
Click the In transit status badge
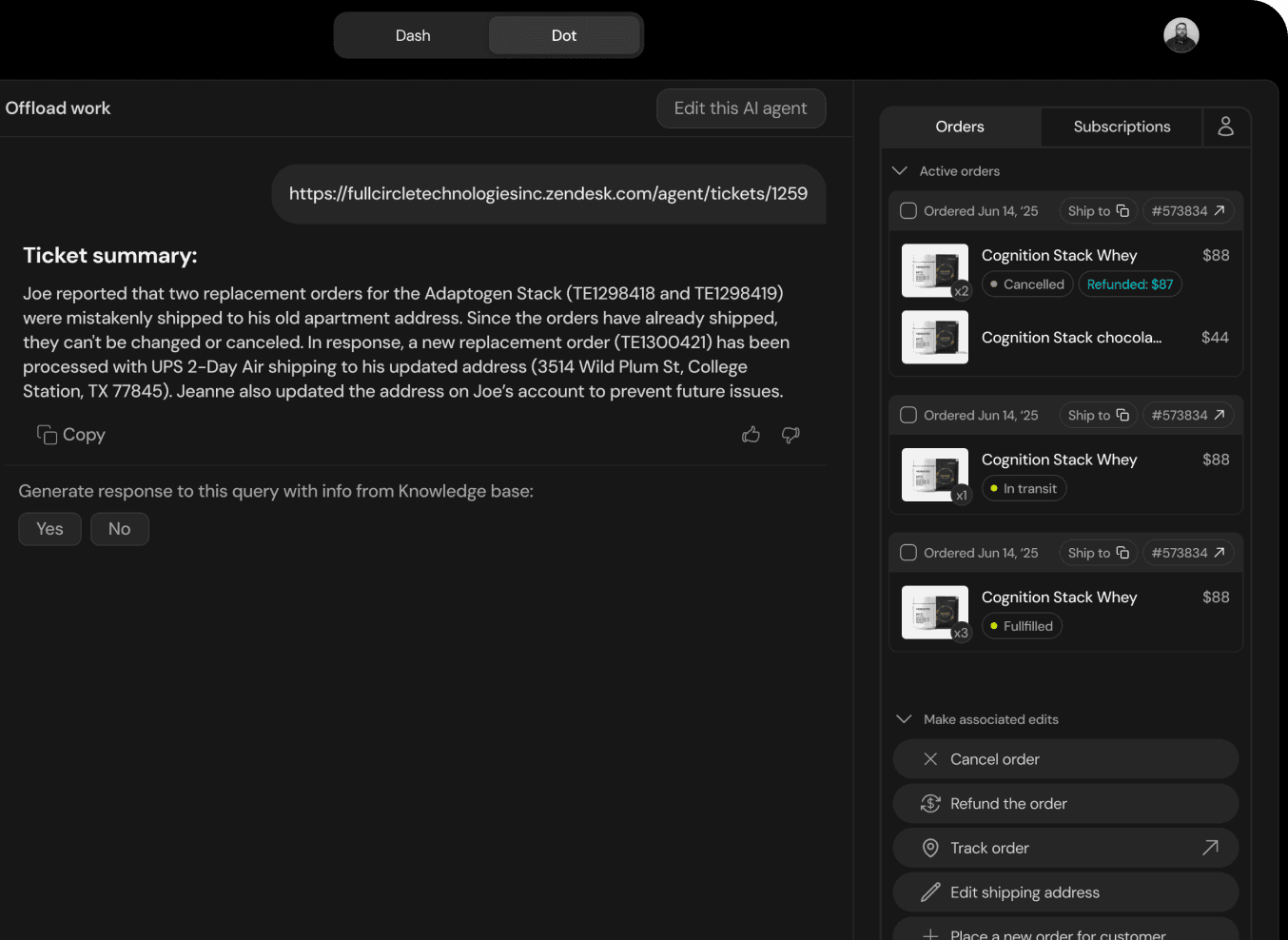pos(1024,488)
